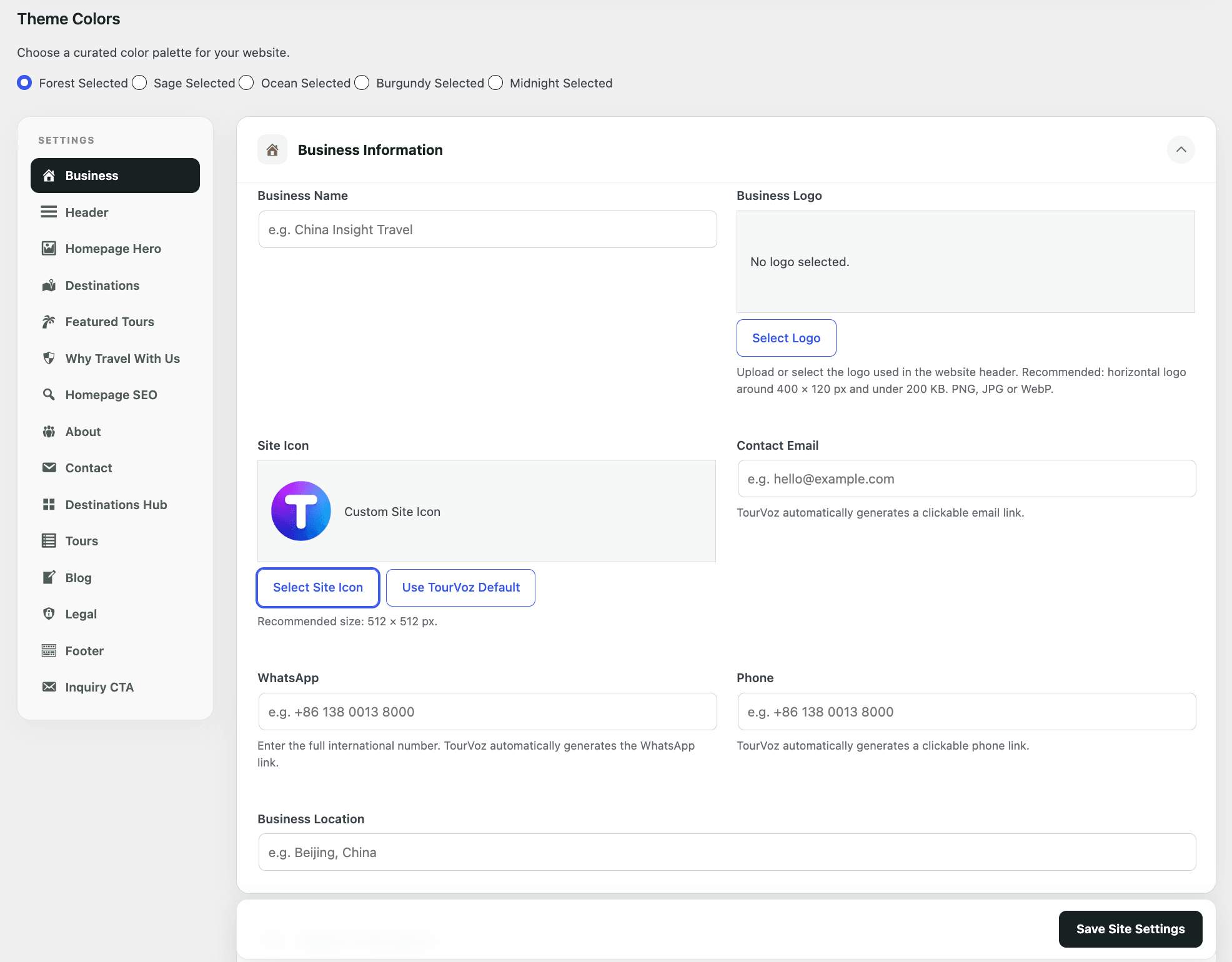Click the Inquiry CTA email icon
Image resolution: width=1232 pixels, height=962 pixels.
pos(49,687)
